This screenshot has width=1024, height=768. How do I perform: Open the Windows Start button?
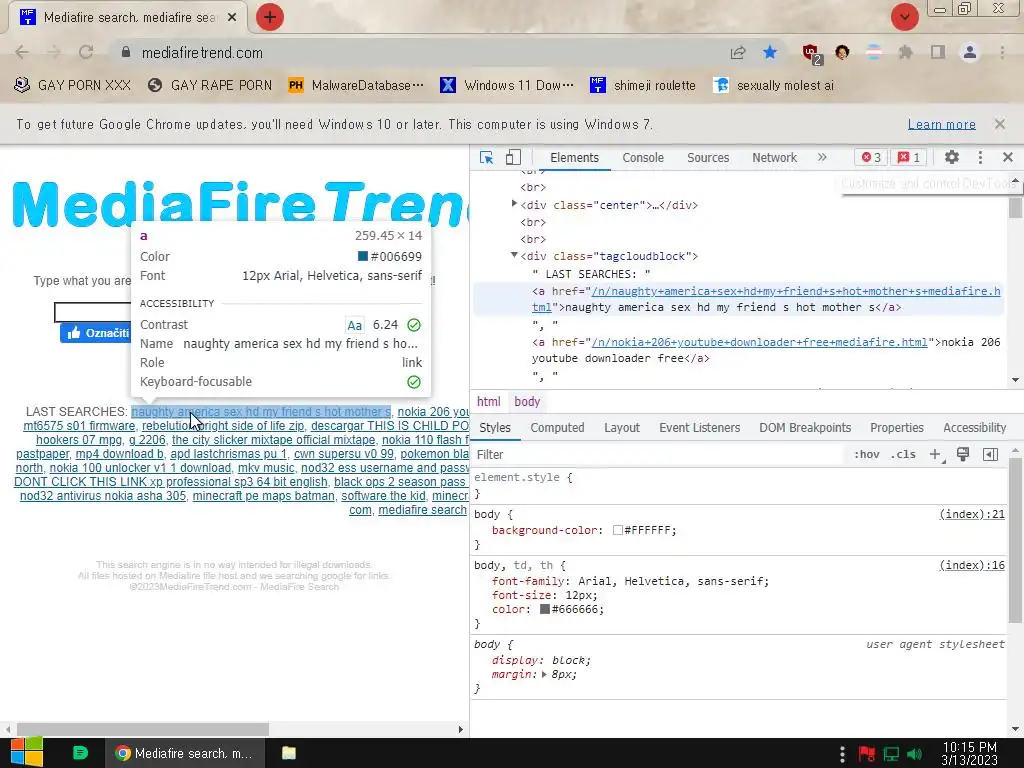click(26, 752)
